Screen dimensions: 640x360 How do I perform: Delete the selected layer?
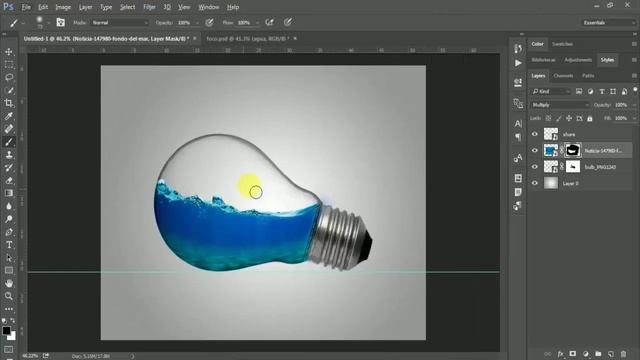pos(623,354)
